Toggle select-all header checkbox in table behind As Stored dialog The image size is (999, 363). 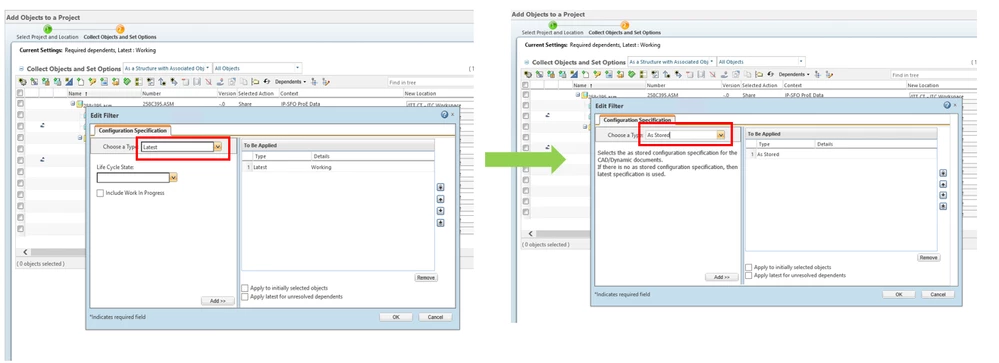pos(525,85)
